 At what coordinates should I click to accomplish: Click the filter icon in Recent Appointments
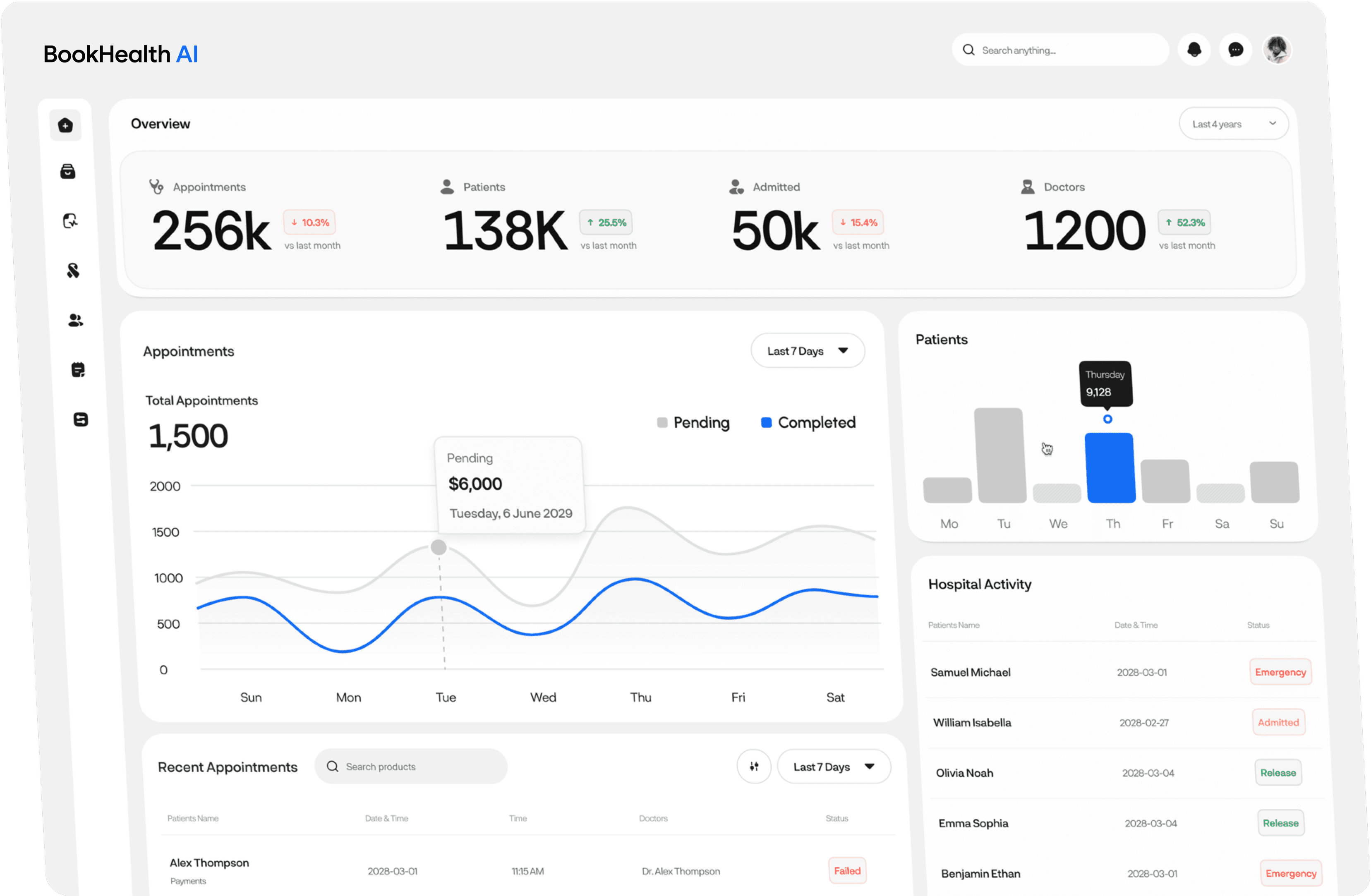[x=753, y=767]
